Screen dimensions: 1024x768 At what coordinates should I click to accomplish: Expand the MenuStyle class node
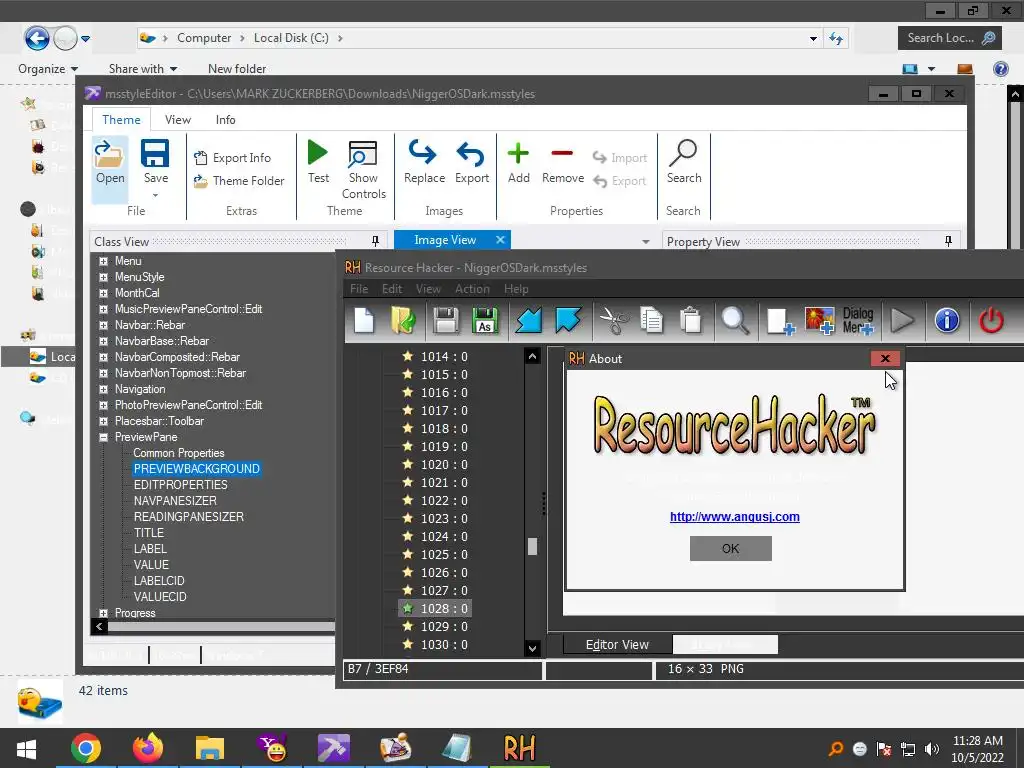pyautogui.click(x=103, y=277)
